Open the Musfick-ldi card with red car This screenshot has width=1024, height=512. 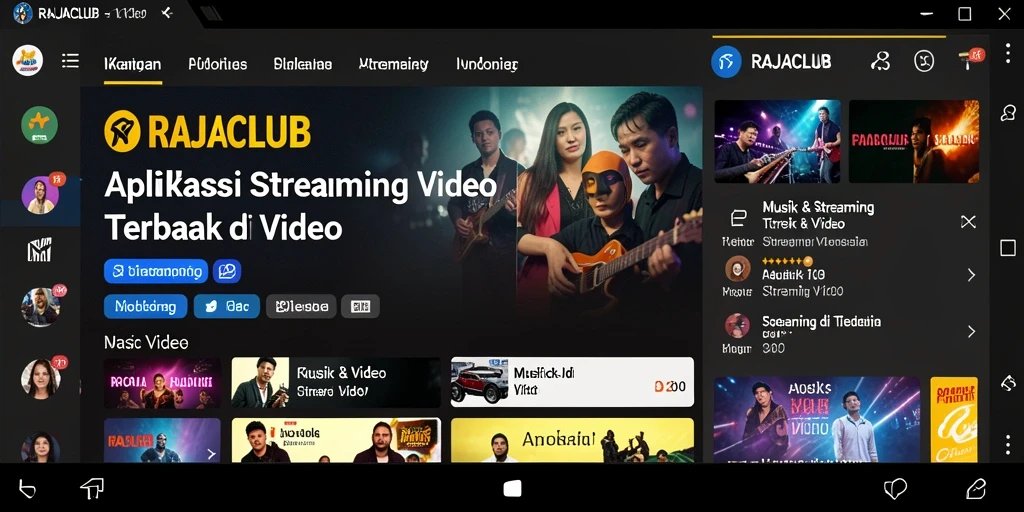pos(572,382)
